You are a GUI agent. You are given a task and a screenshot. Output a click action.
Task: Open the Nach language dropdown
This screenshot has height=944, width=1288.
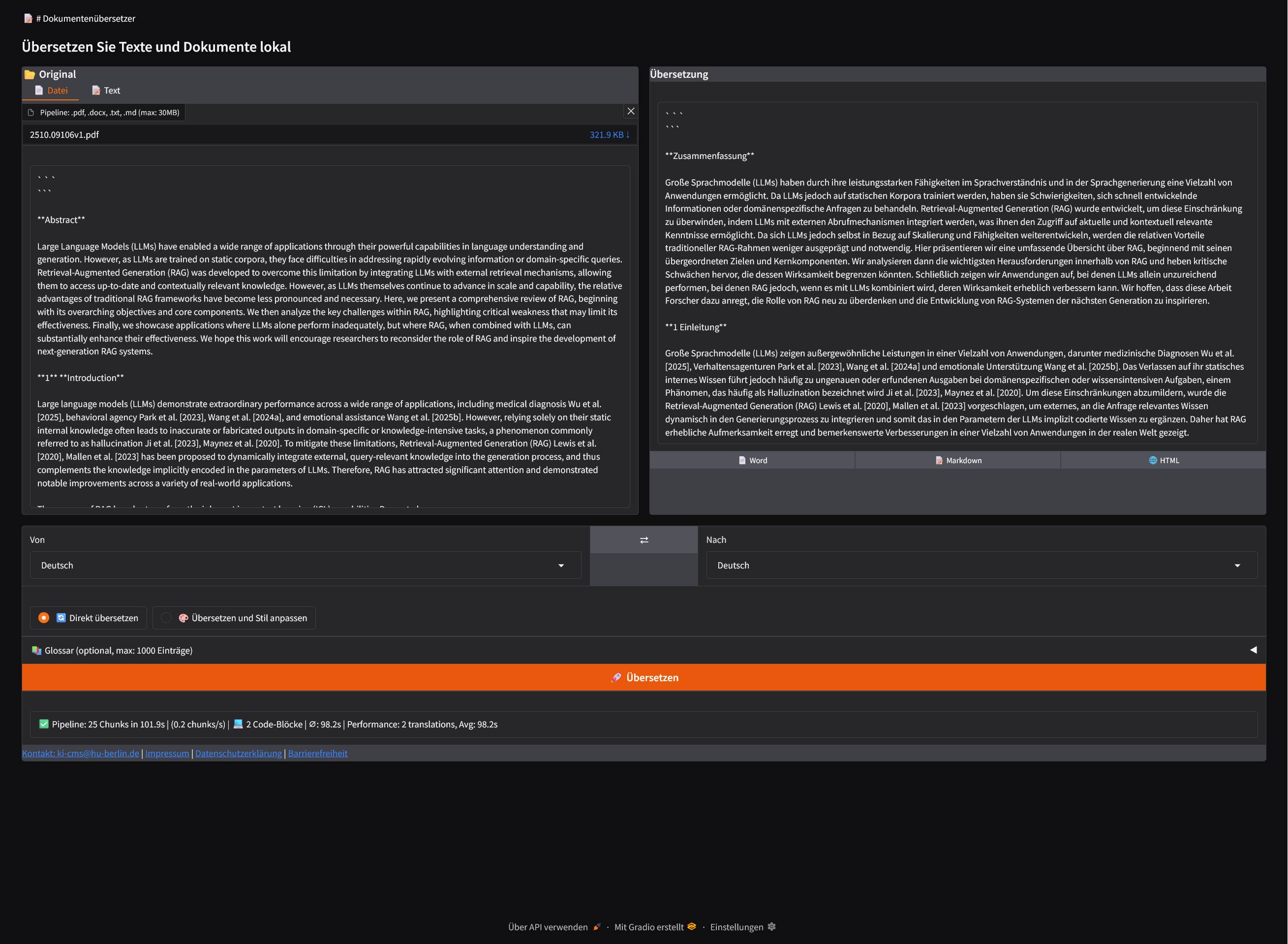(1237, 565)
